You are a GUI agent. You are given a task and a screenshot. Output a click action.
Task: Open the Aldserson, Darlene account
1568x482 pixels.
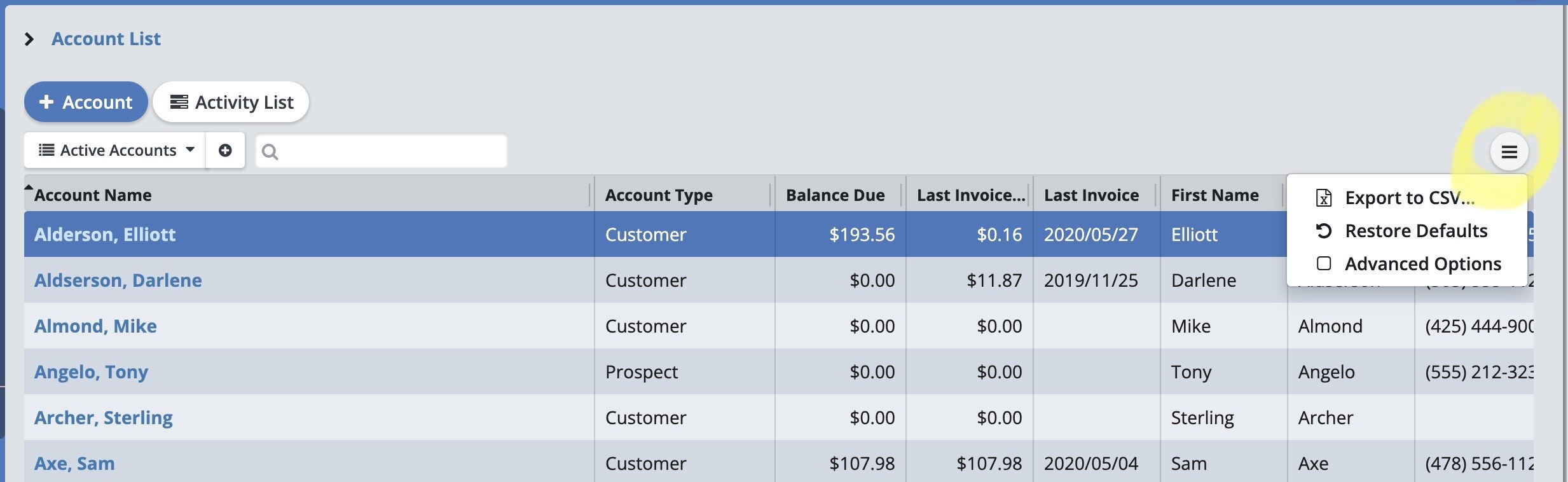coord(118,280)
